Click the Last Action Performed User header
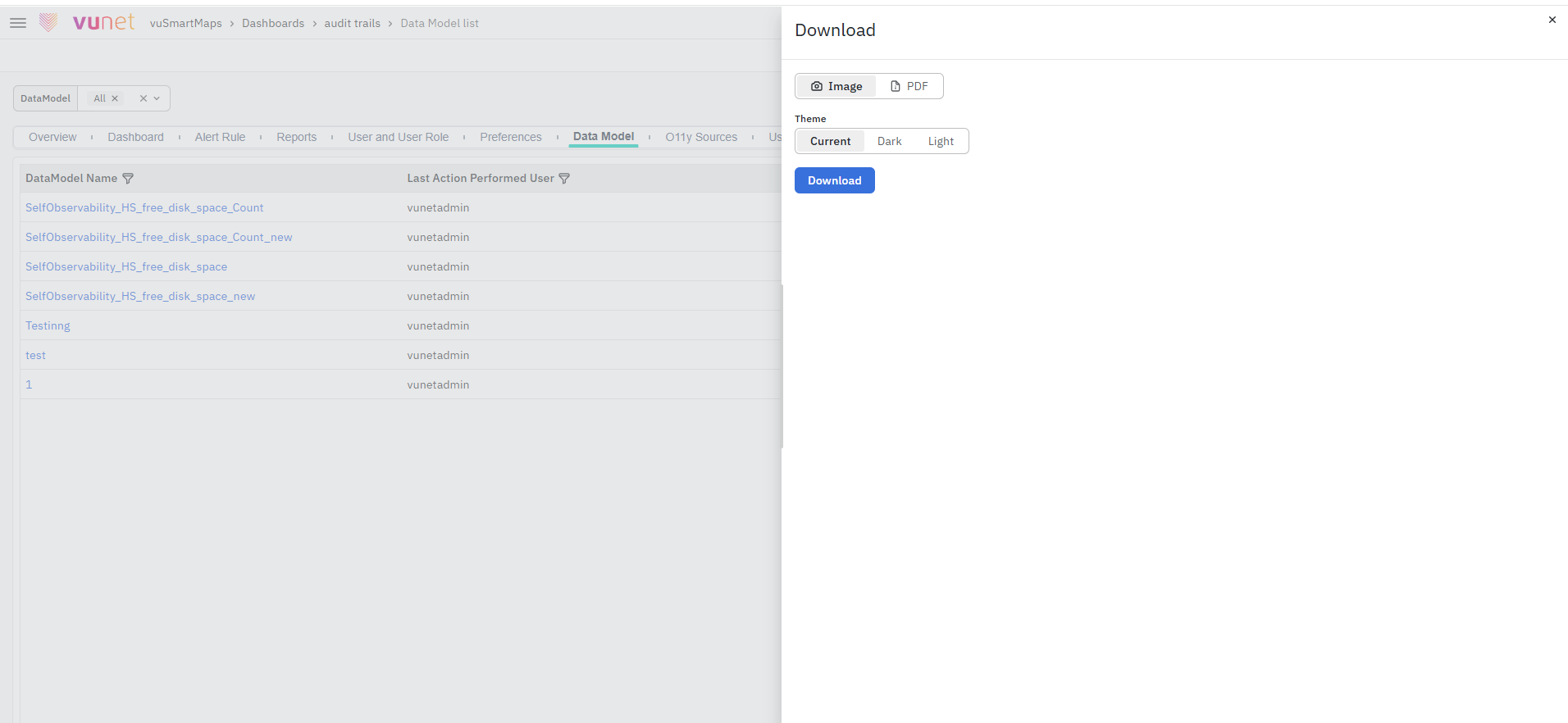 481,179
